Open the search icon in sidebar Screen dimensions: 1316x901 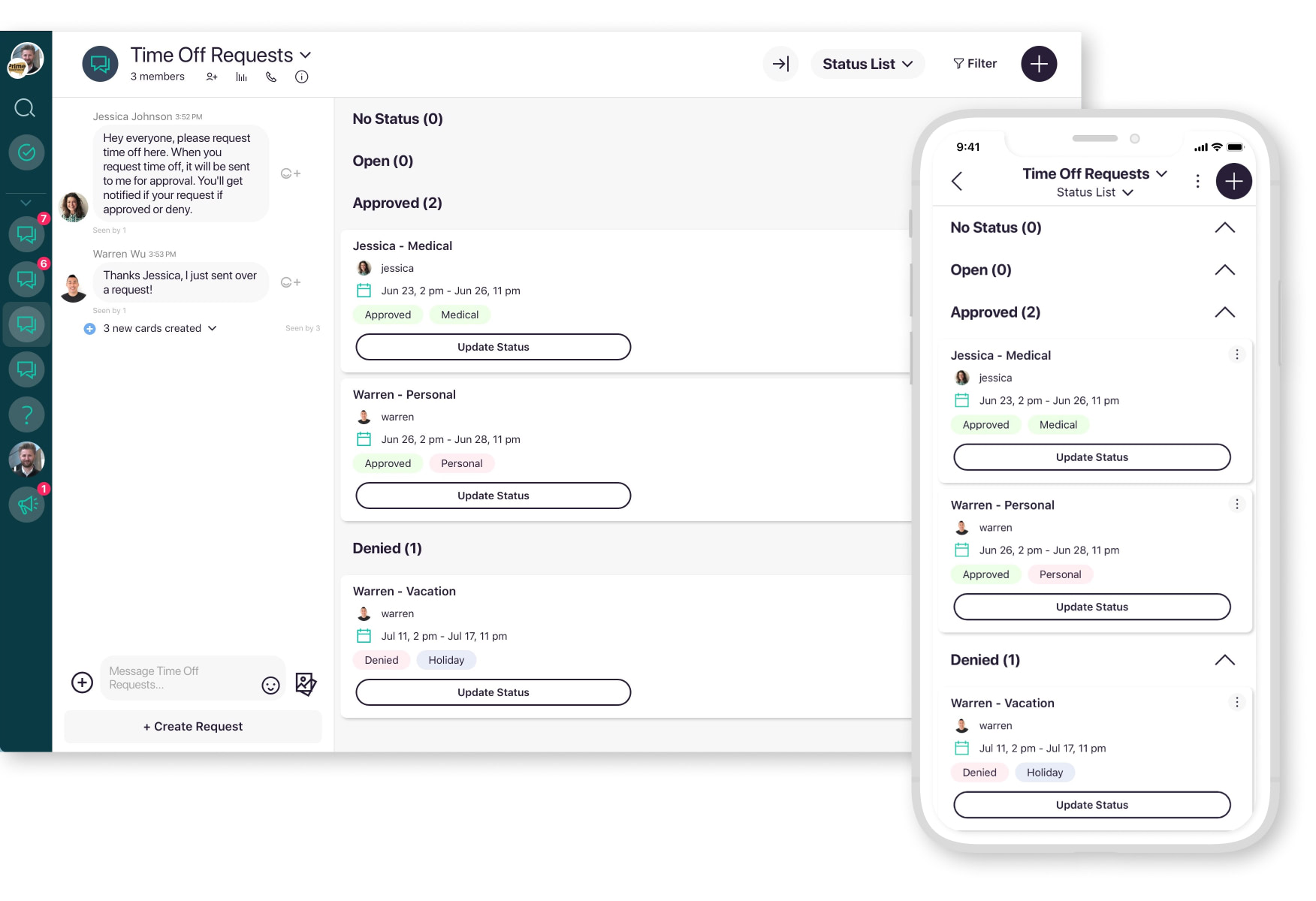(x=26, y=108)
